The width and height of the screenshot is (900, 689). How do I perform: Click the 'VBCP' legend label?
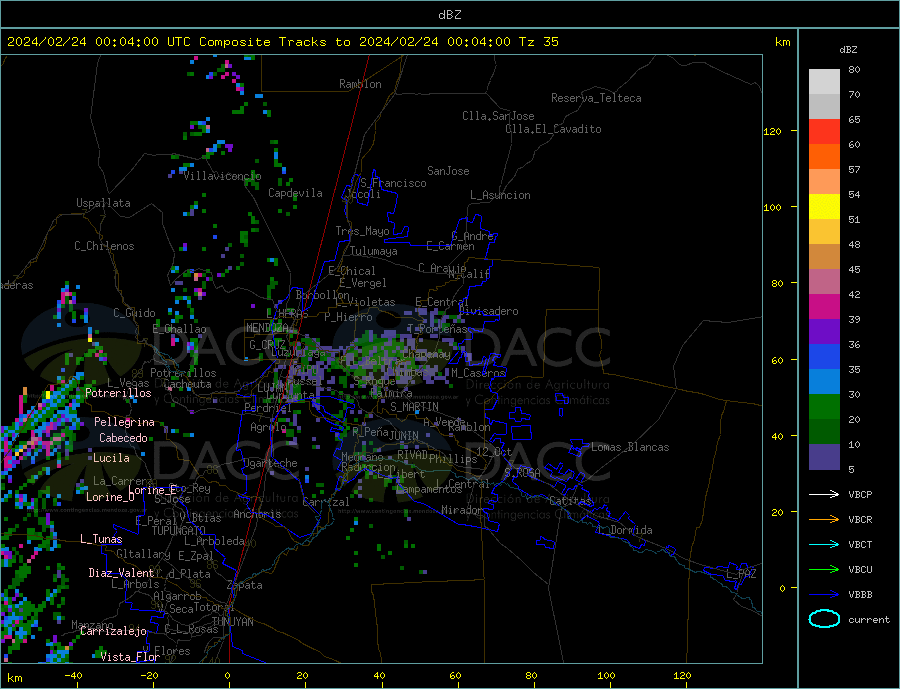click(860, 494)
